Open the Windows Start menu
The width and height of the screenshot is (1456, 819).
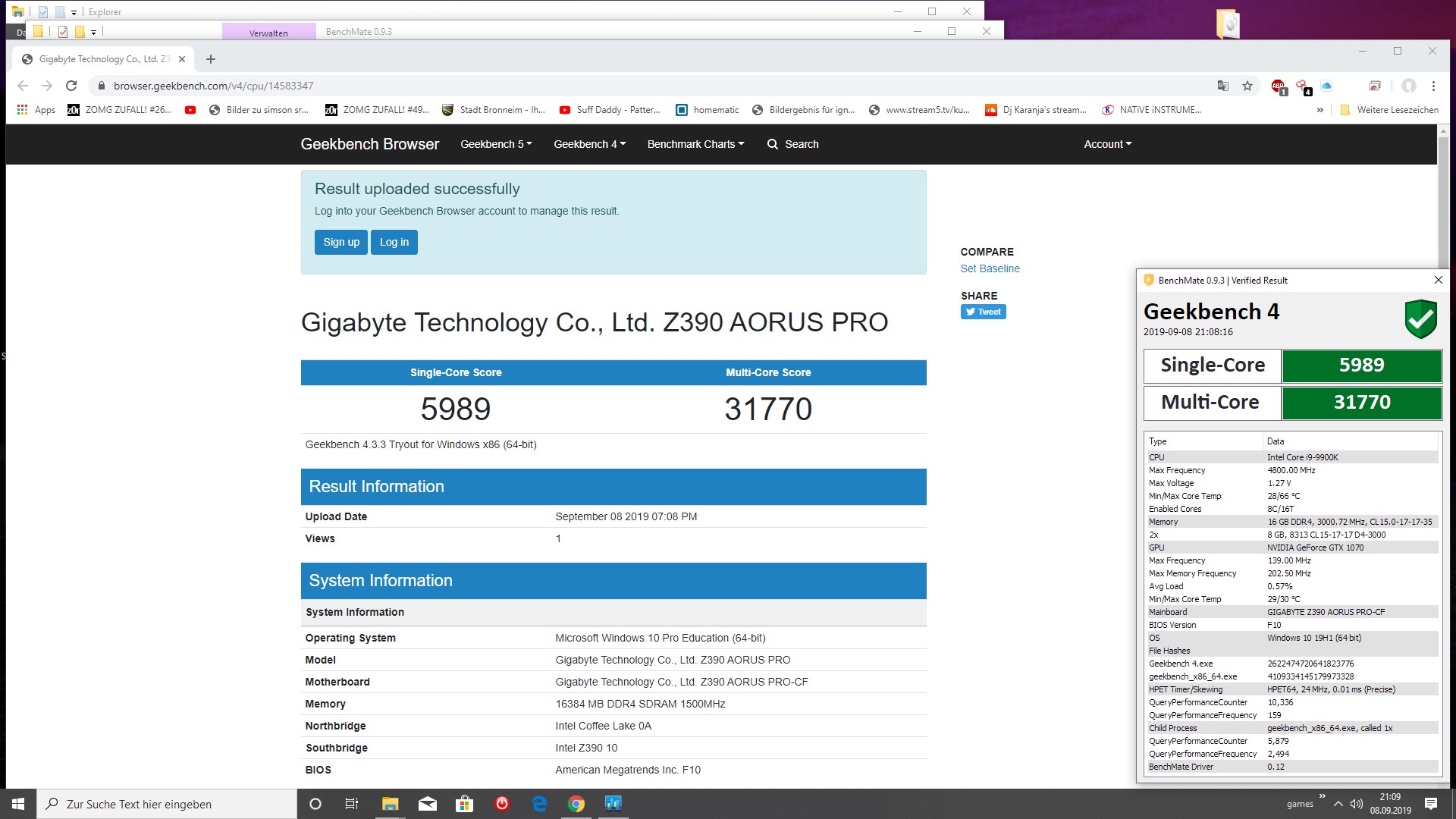[x=17, y=804]
